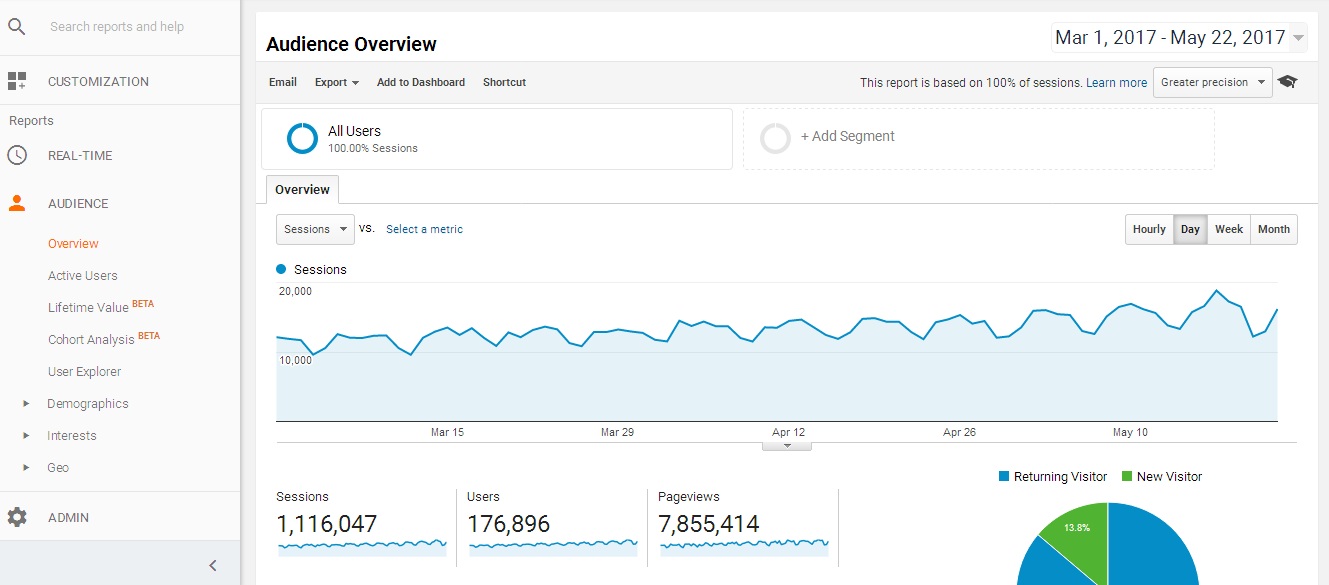Open Customization via its dashboard icon
This screenshot has height=585, width=1329.
click(x=16, y=82)
